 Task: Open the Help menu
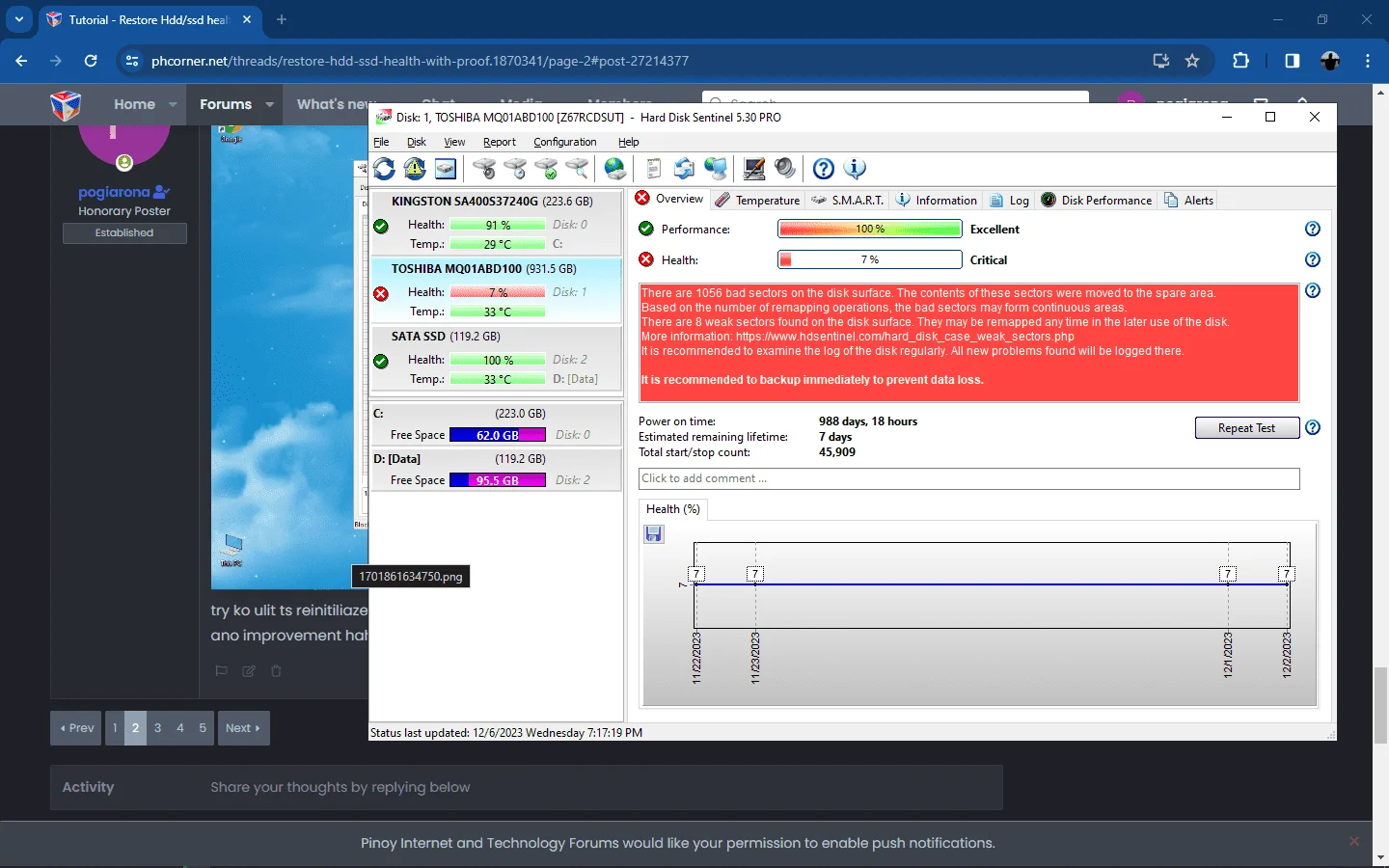click(x=629, y=142)
